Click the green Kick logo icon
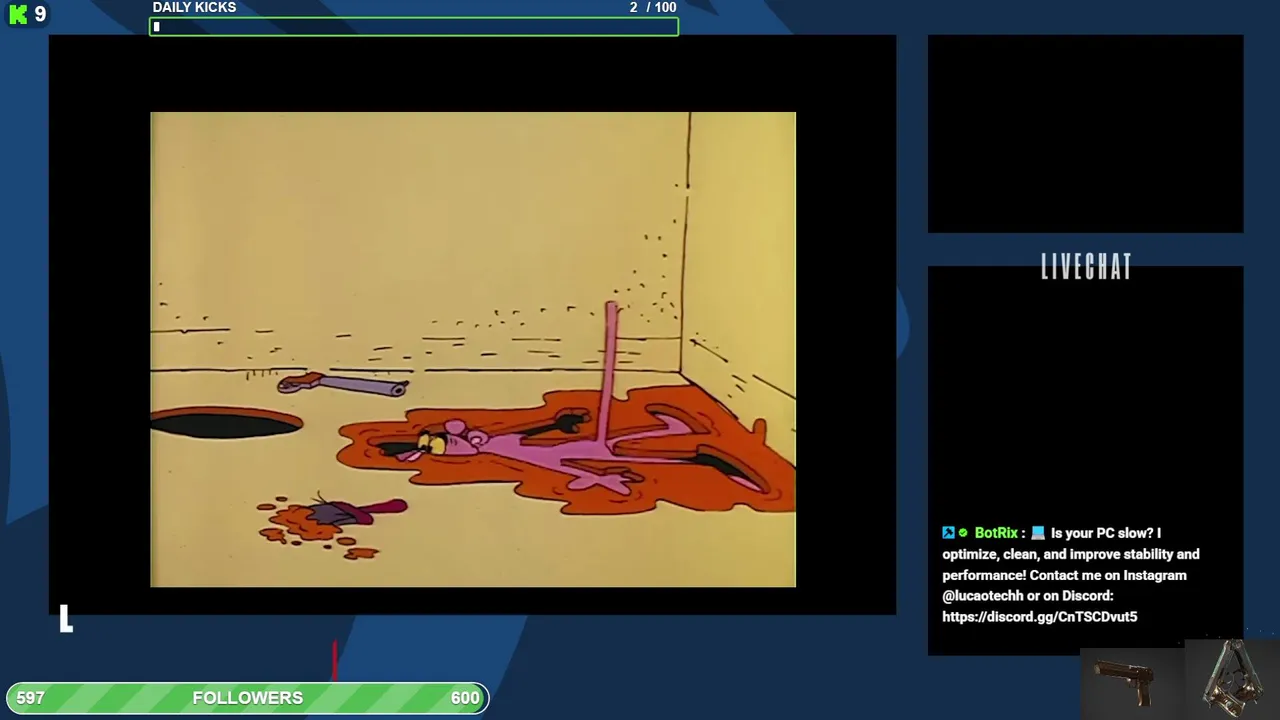This screenshot has width=1280, height=720. (18, 15)
